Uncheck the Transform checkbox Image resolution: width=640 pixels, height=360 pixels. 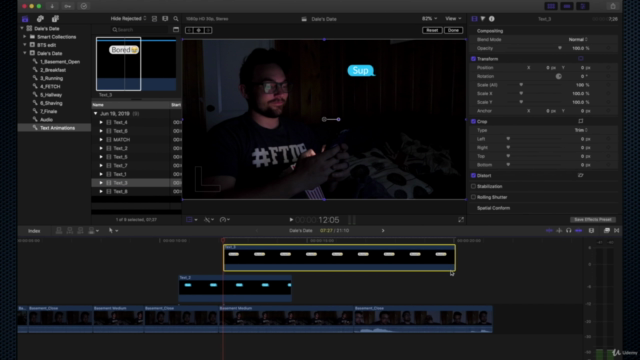click(473, 59)
